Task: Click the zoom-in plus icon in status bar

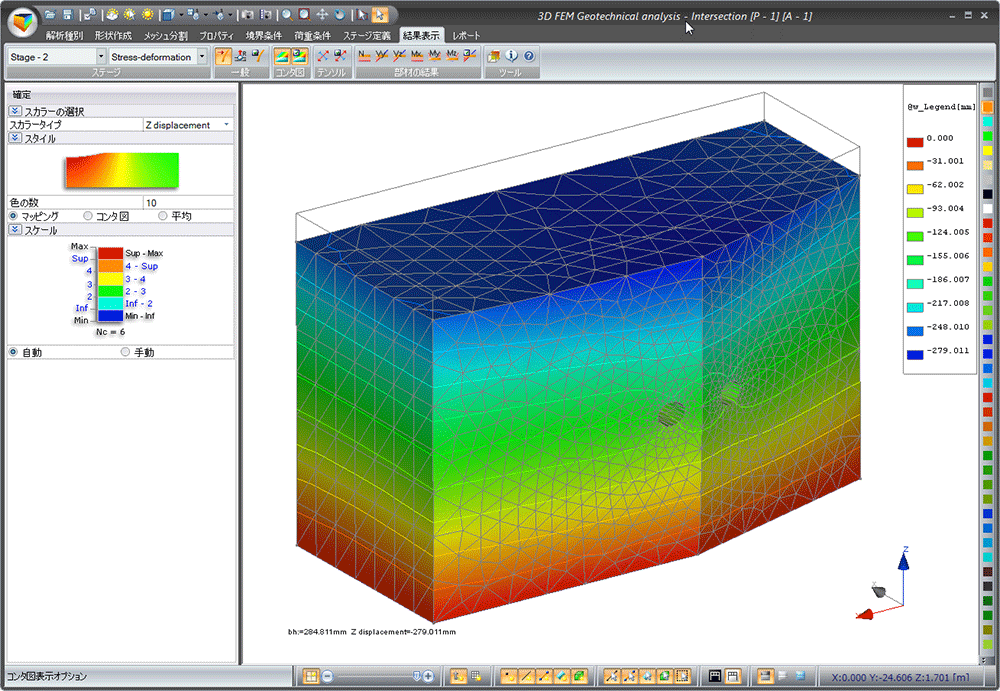Action: click(x=428, y=677)
